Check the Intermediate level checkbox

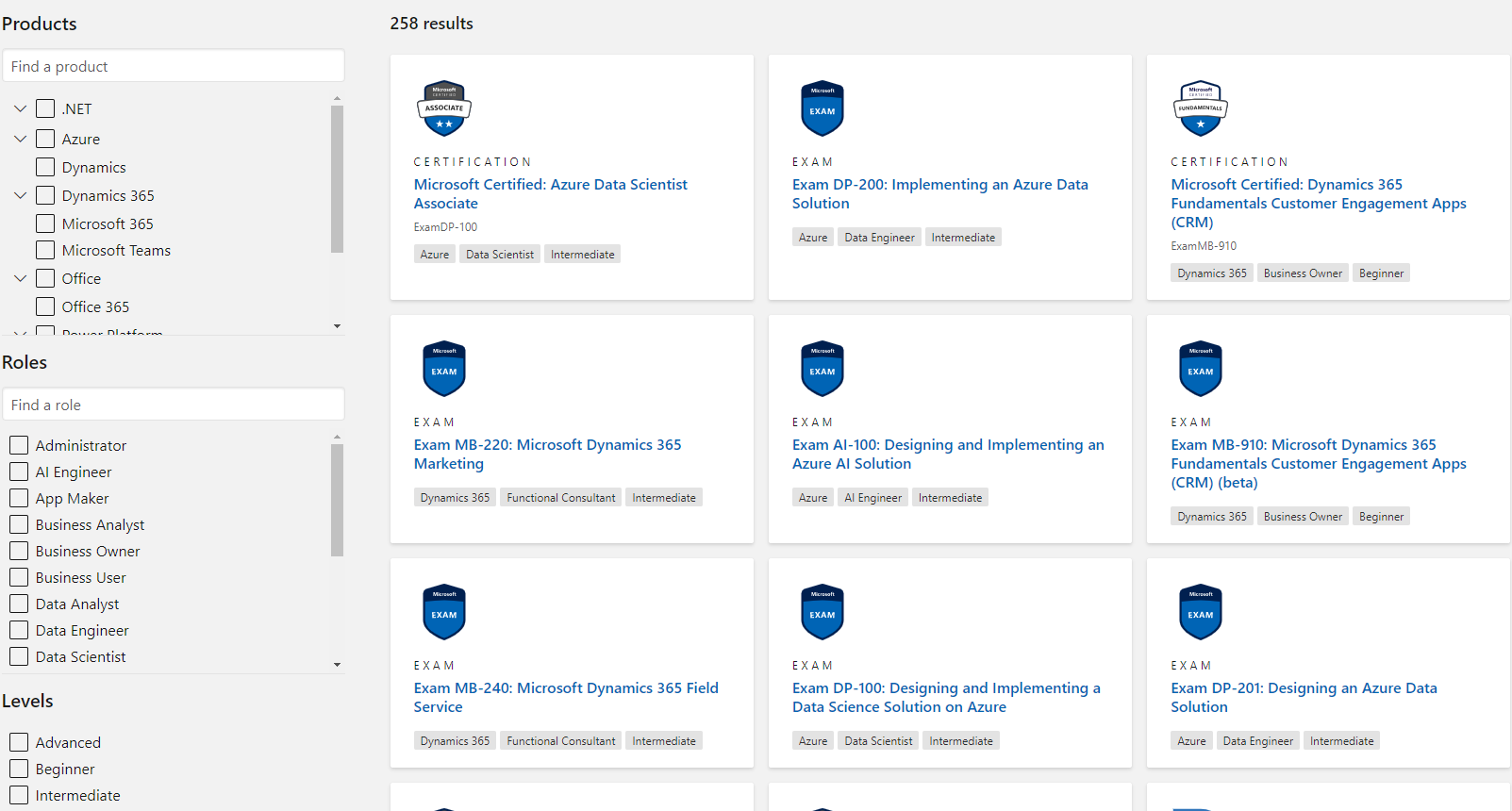(x=19, y=795)
